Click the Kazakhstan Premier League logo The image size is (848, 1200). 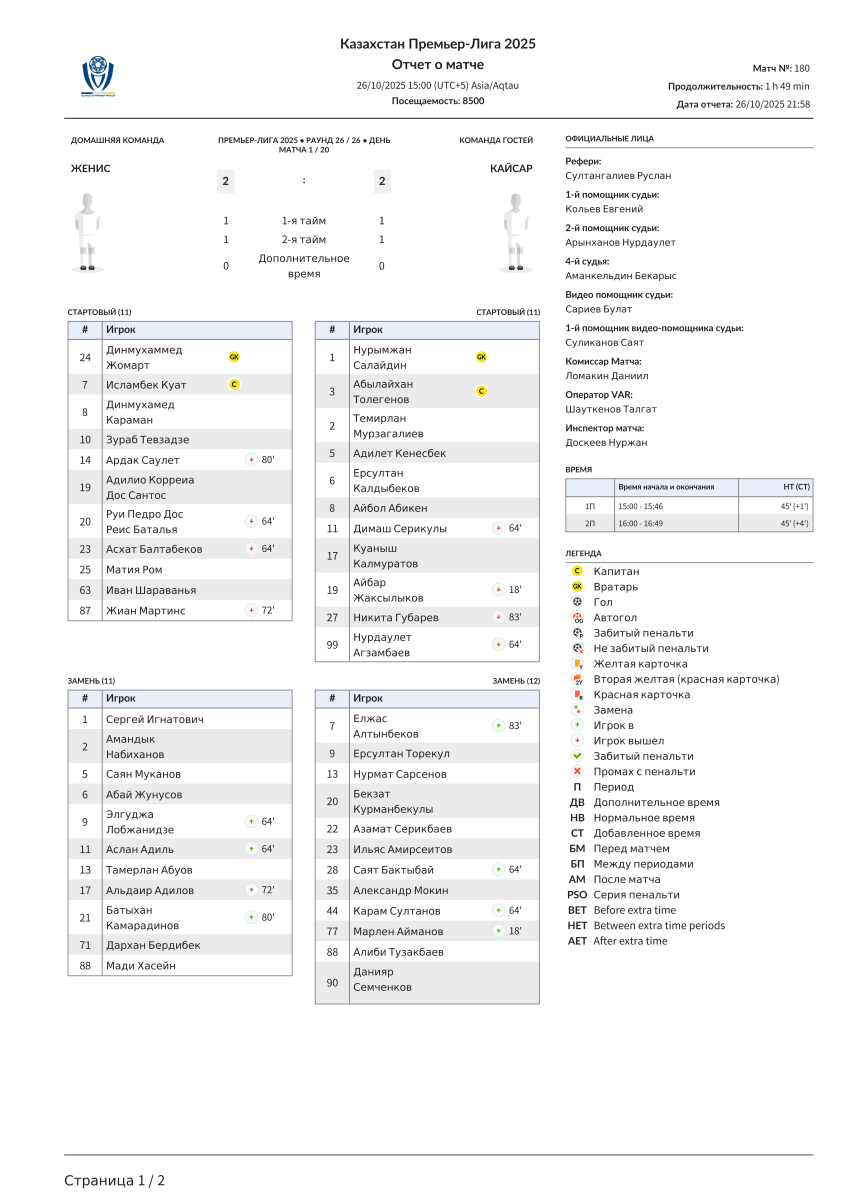(99, 75)
